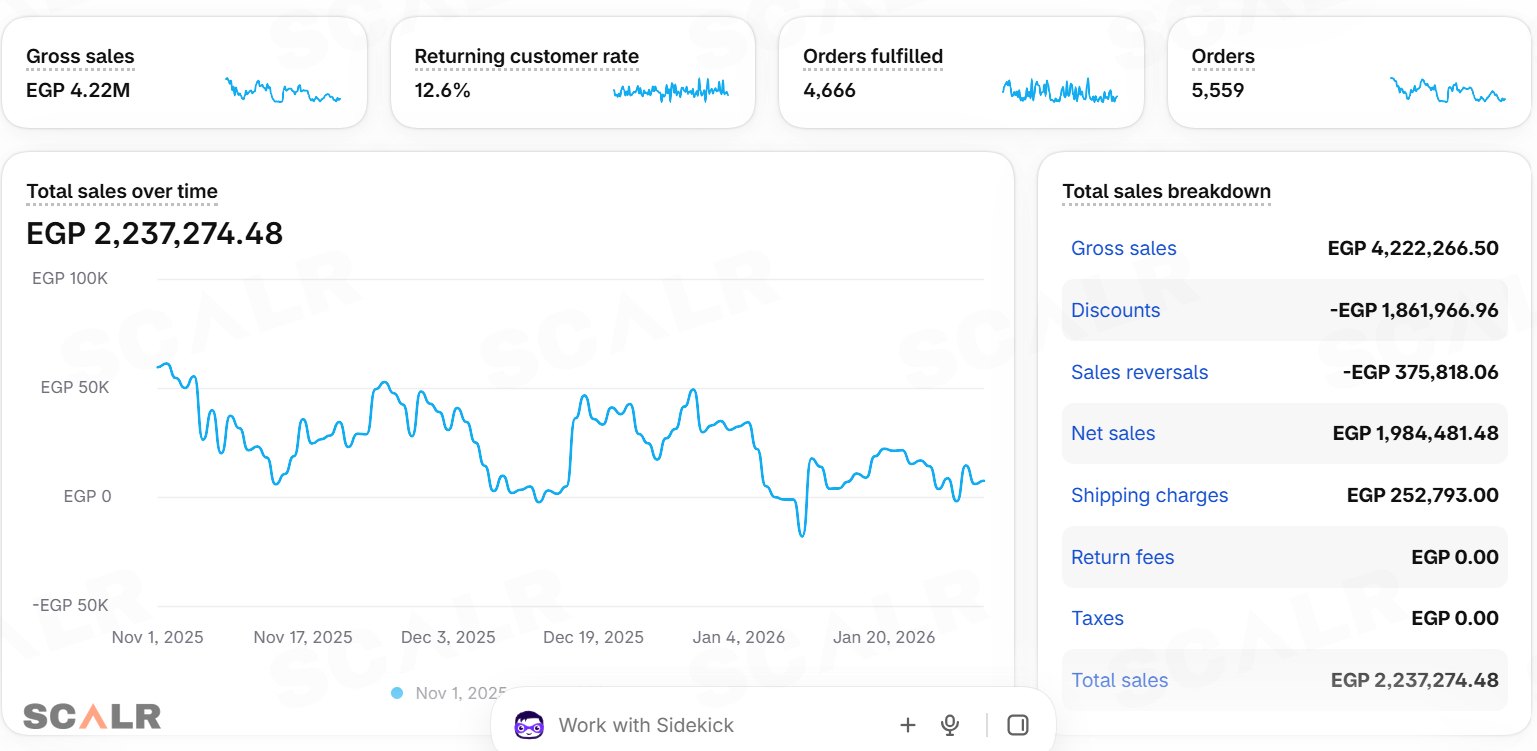
Task: Click the Taxes breakdown link
Action: click(1098, 619)
